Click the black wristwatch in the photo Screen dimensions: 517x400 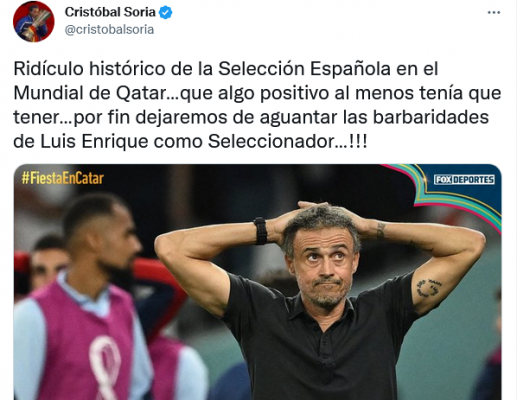[261, 231]
